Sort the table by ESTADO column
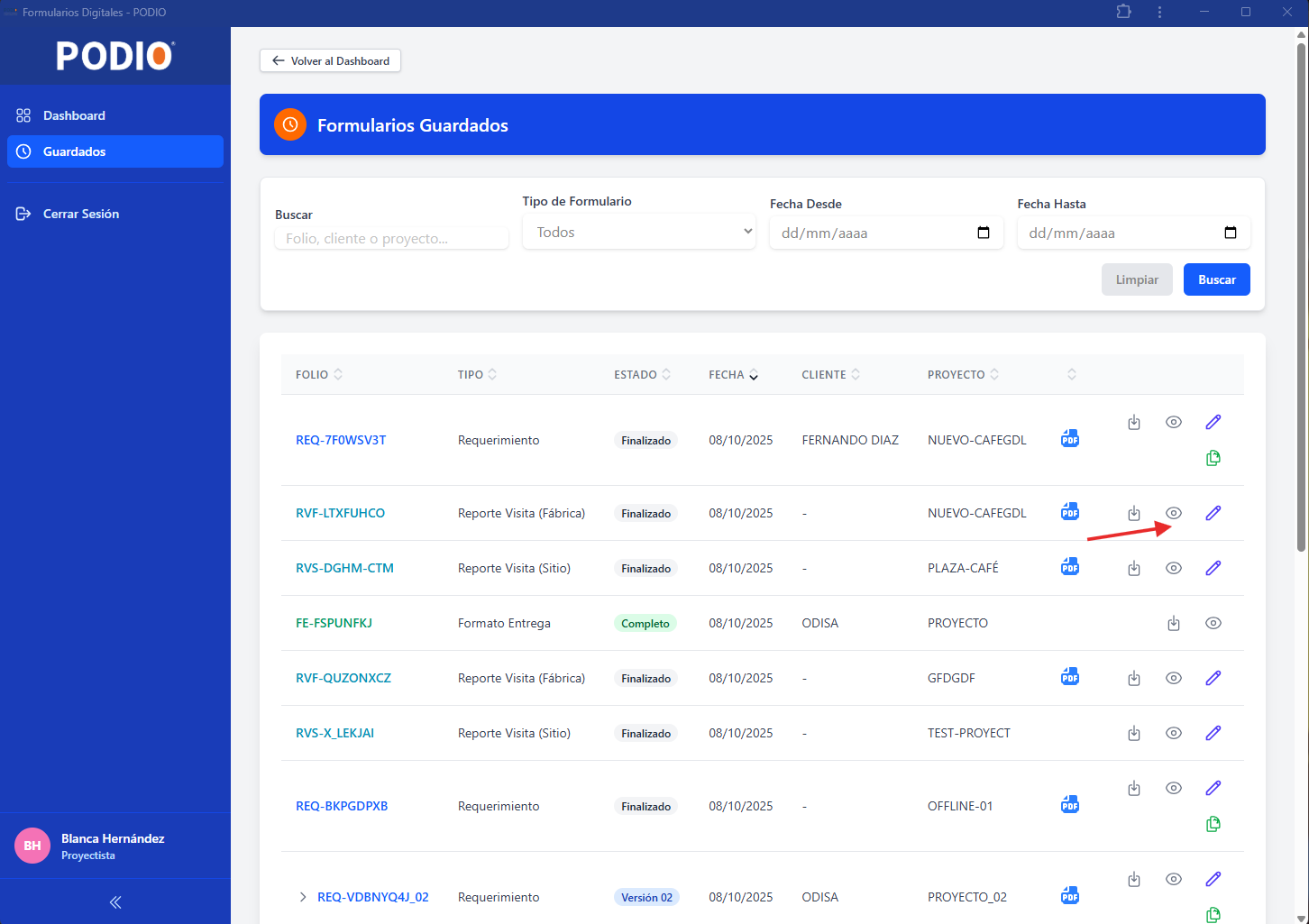The image size is (1309, 924). (x=643, y=374)
